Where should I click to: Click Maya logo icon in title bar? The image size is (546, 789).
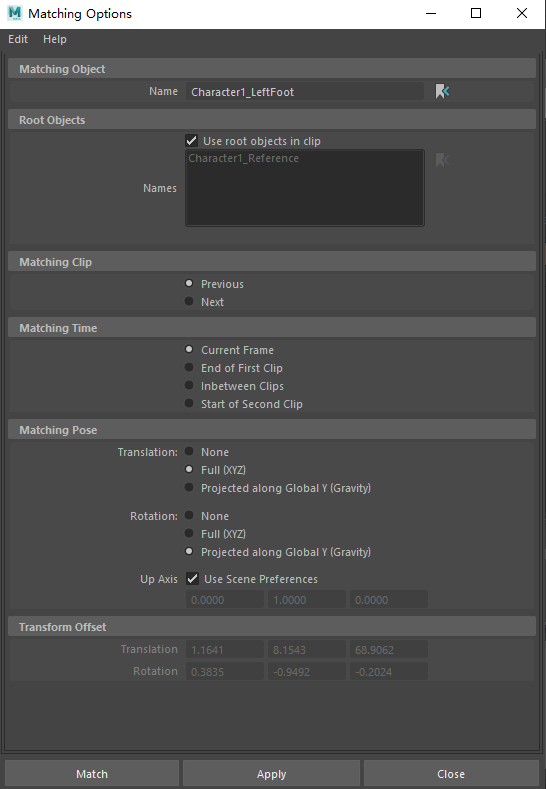tap(15, 14)
